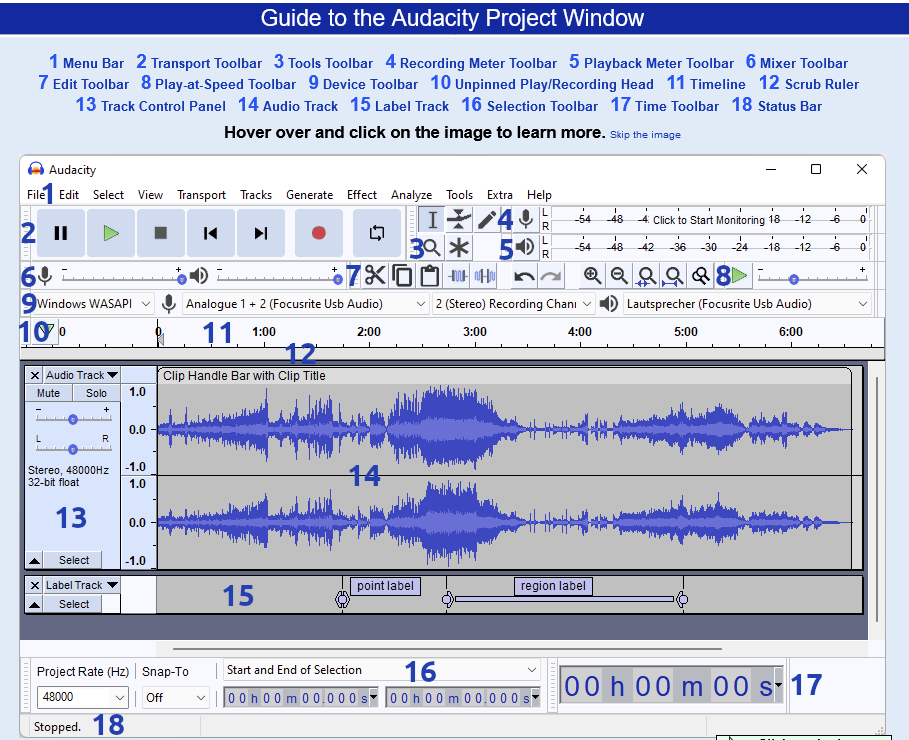Select the Selection (I-beam) tool

point(432,220)
